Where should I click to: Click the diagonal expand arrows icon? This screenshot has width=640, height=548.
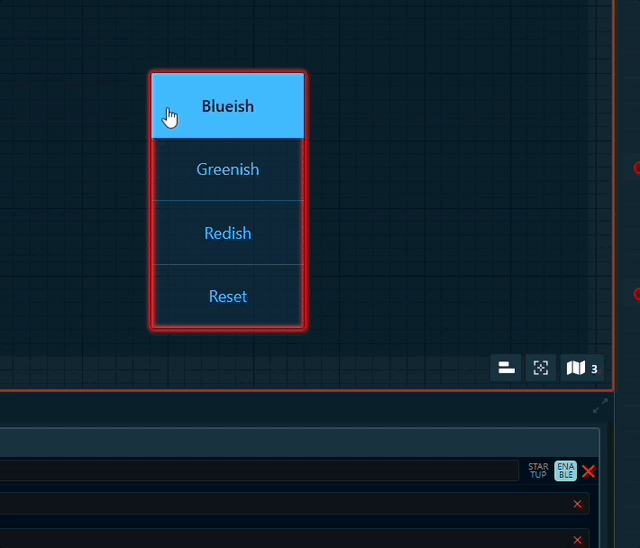[x=600, y=405]
